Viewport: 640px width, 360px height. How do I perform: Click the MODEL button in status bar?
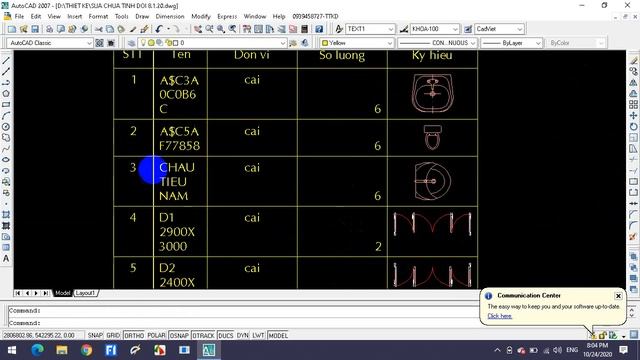point(278,336)
